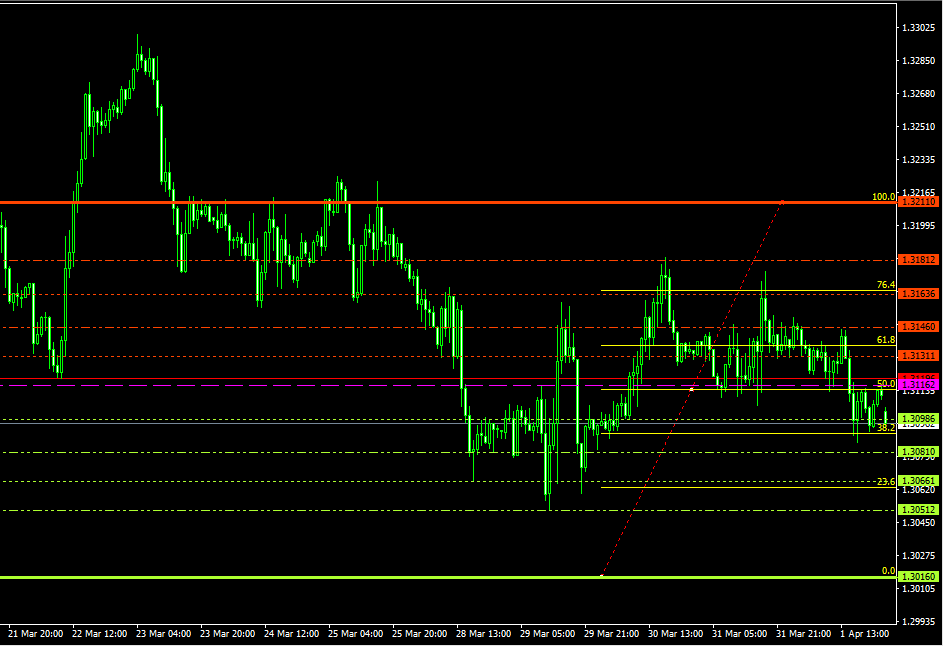Select the magenta dashed horizontal line
The height and width of the screenshot is (647, 943).
coord(448,385)
